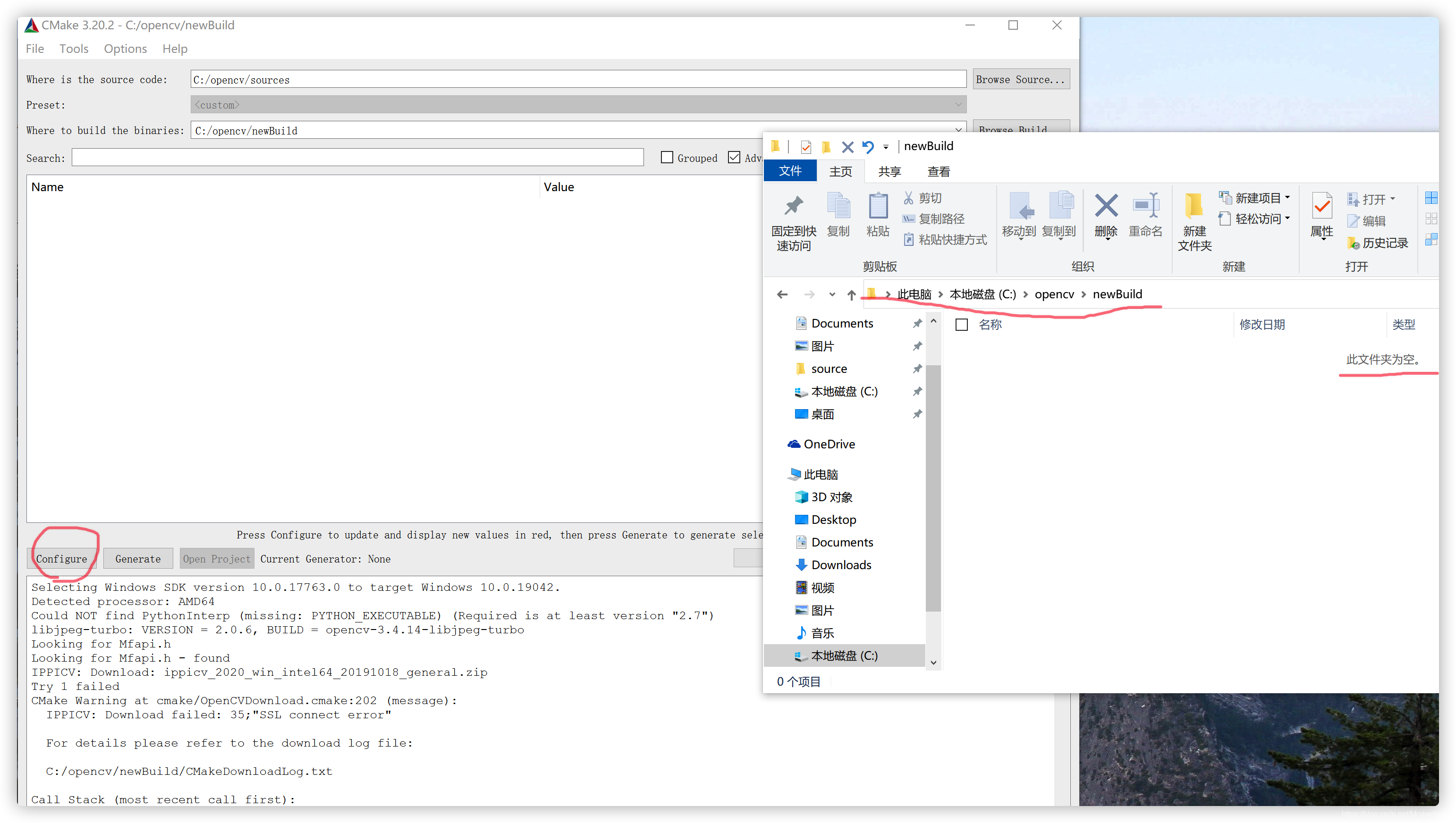
Task: Click the New Folder (新建文件夹) icon
Action: click(1194, 206)
